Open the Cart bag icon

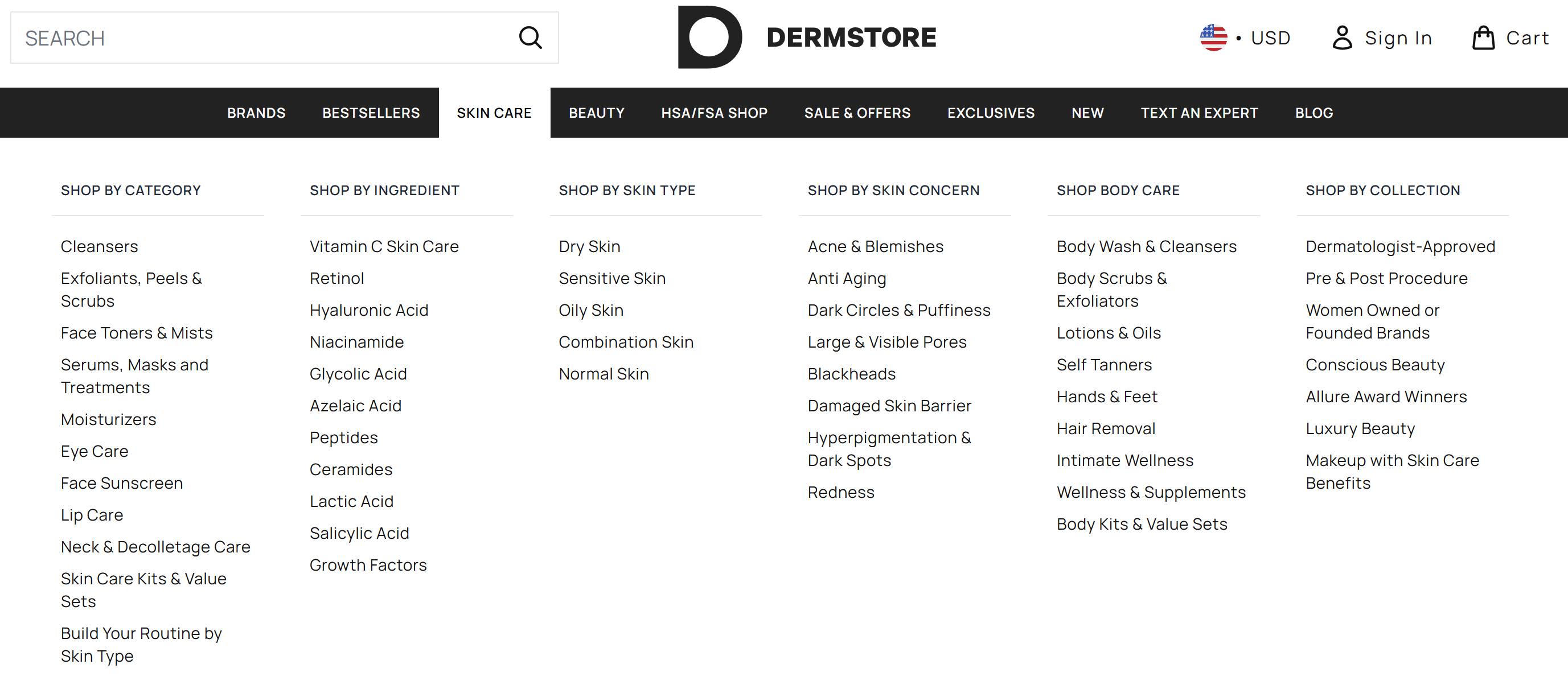click(1484, 37)
